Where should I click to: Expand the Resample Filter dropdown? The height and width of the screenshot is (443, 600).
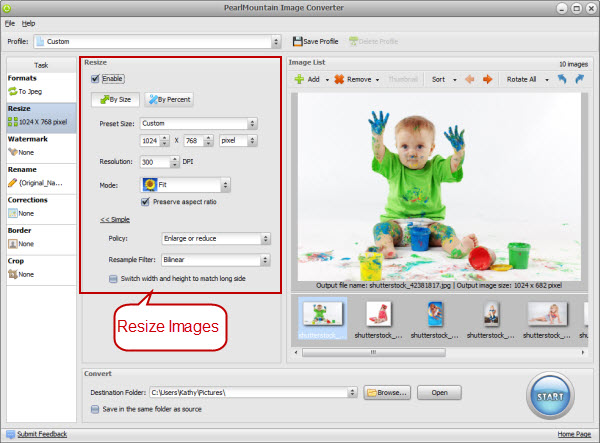(215, 260)
